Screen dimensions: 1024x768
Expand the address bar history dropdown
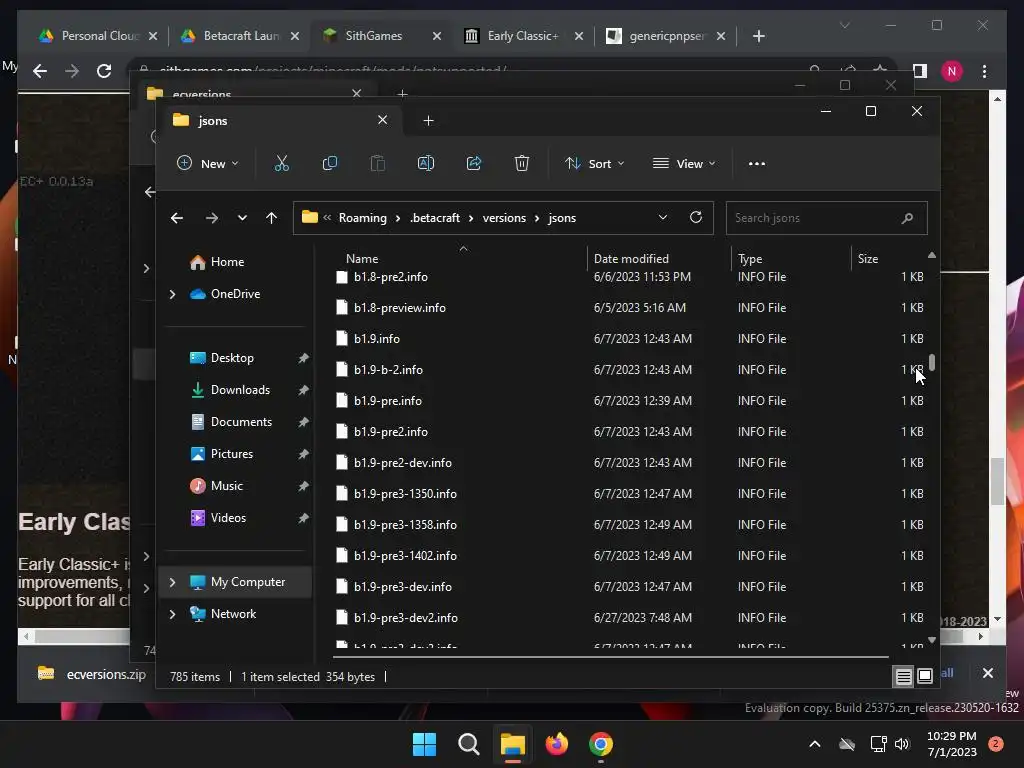[x=663, y=217]
